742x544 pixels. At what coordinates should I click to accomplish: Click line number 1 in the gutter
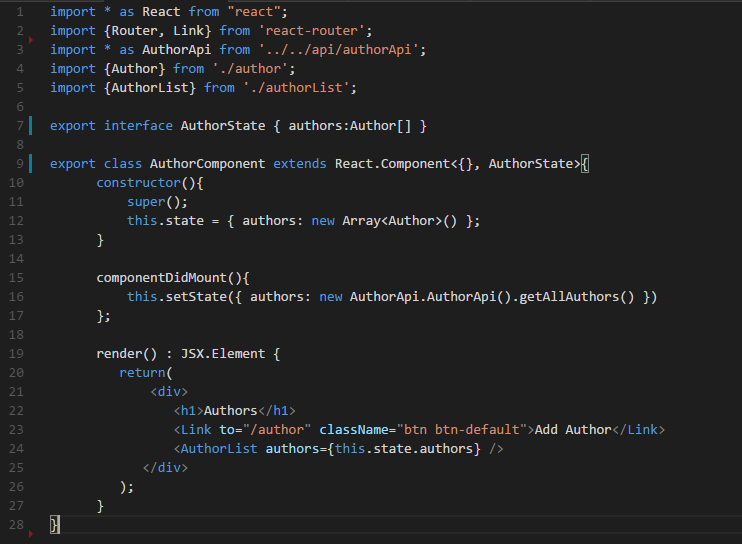(x=20, y=11)
